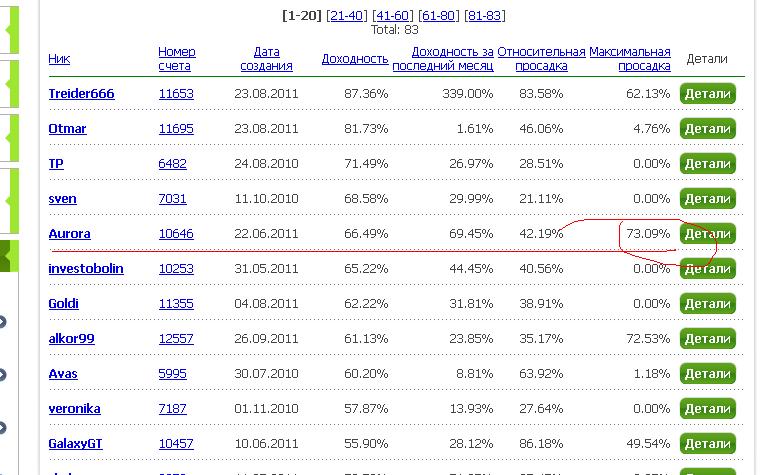This screenshot has width=765, height=475.
Task: Sort by Относительная просадка header
Action: pyautogui.click(x=540, y=59)
